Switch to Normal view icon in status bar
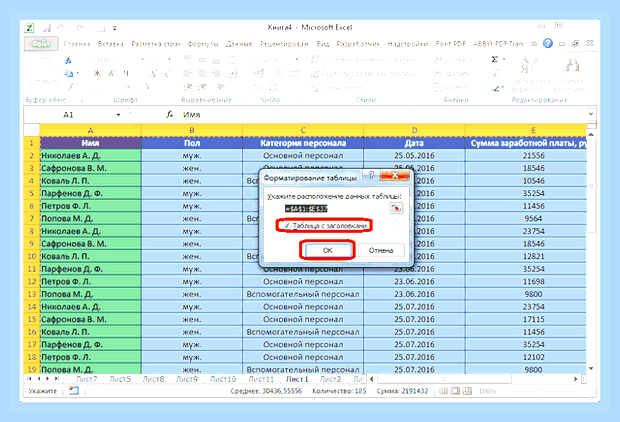Viewport: 620px width, 422px height. [443, 391]
